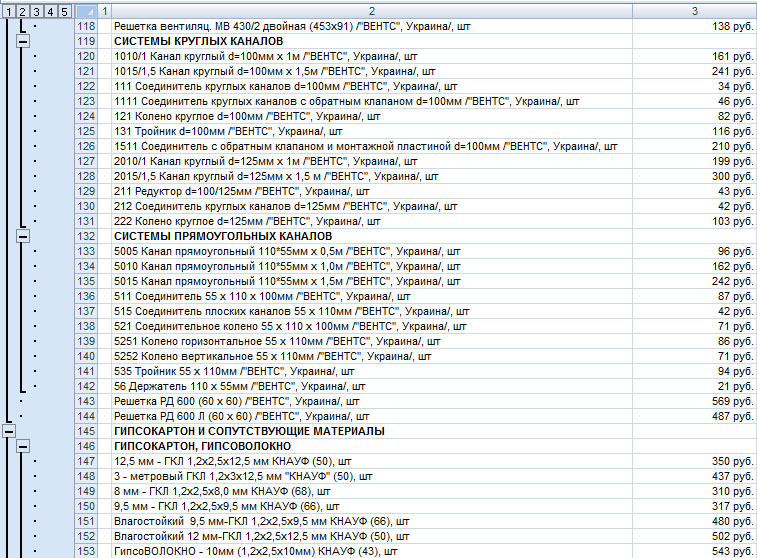This screenshot has width=757, height=558.
Task: Click cell 'Влагостойкий 12 мм-ГКЛ'
Action: click(372, 536)
